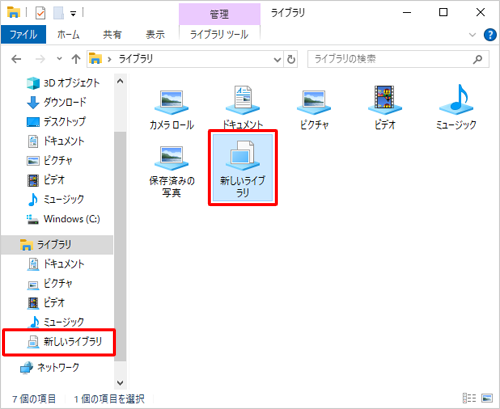Select the 保存済みの写真 library icon

[172, 172]
